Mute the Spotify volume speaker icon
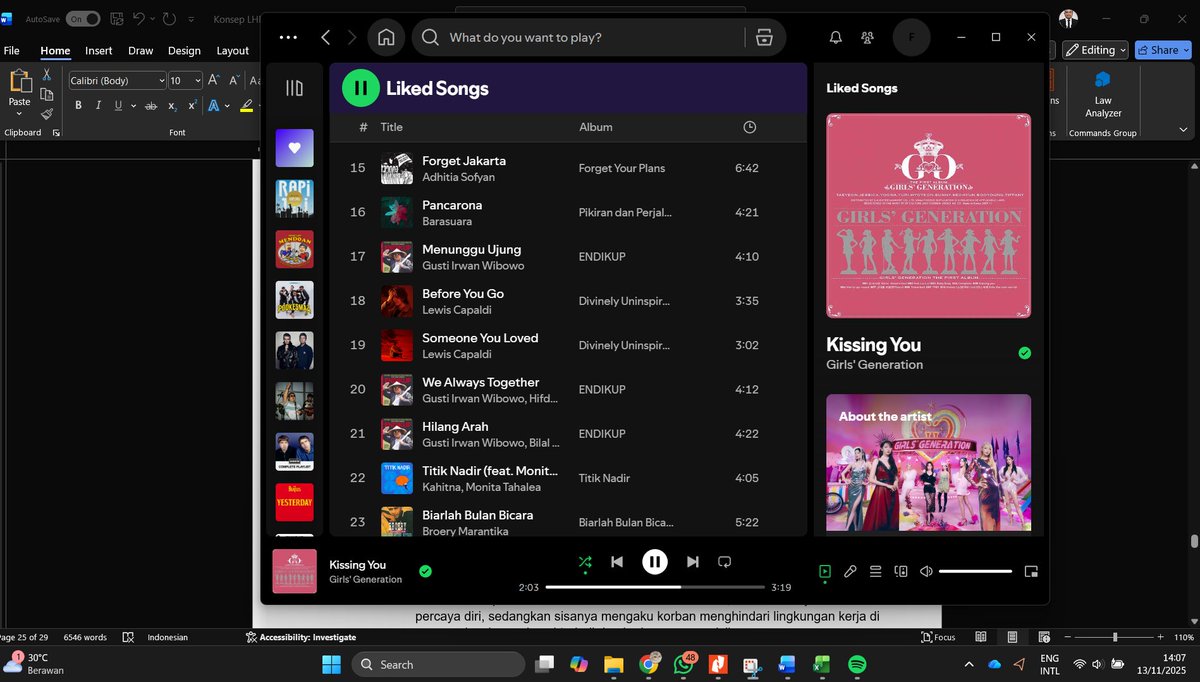 pyautogui.click(x=926, y=572)
